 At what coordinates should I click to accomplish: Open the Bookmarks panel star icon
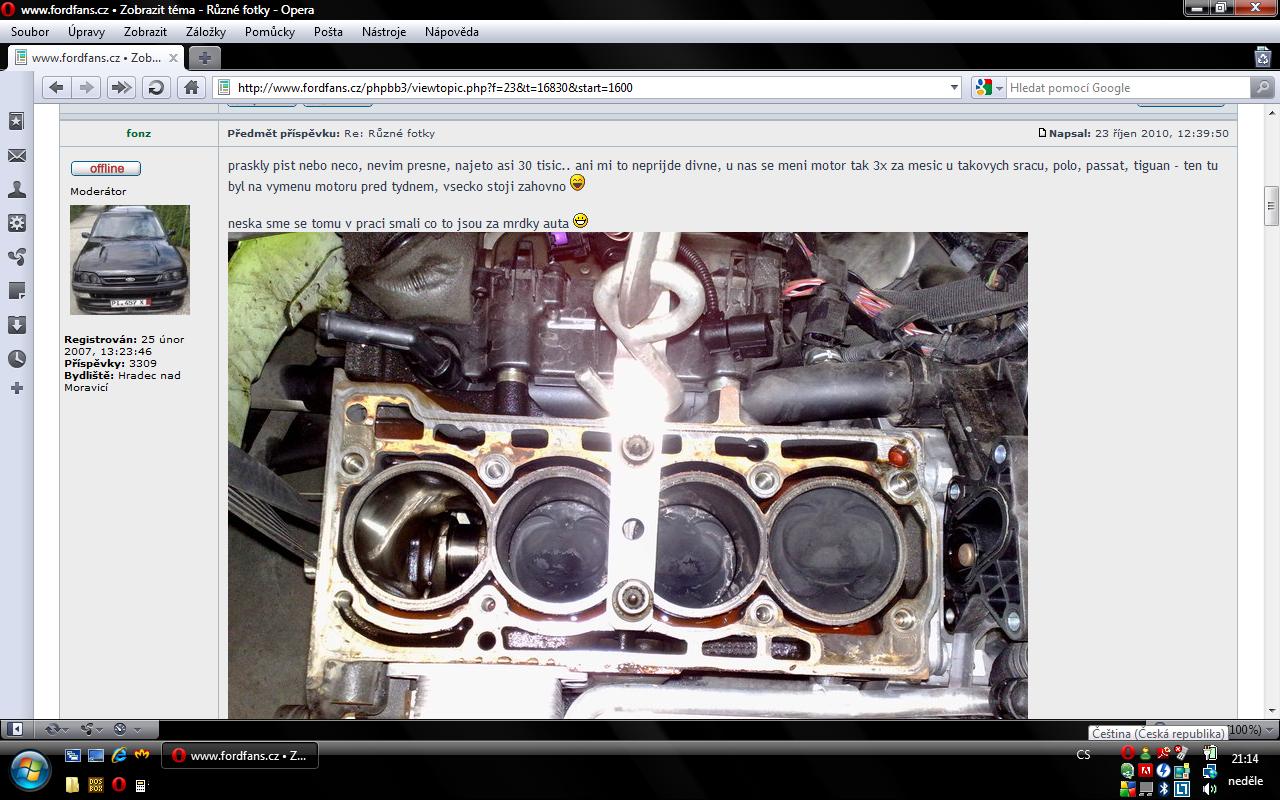(x=16, y=121)
